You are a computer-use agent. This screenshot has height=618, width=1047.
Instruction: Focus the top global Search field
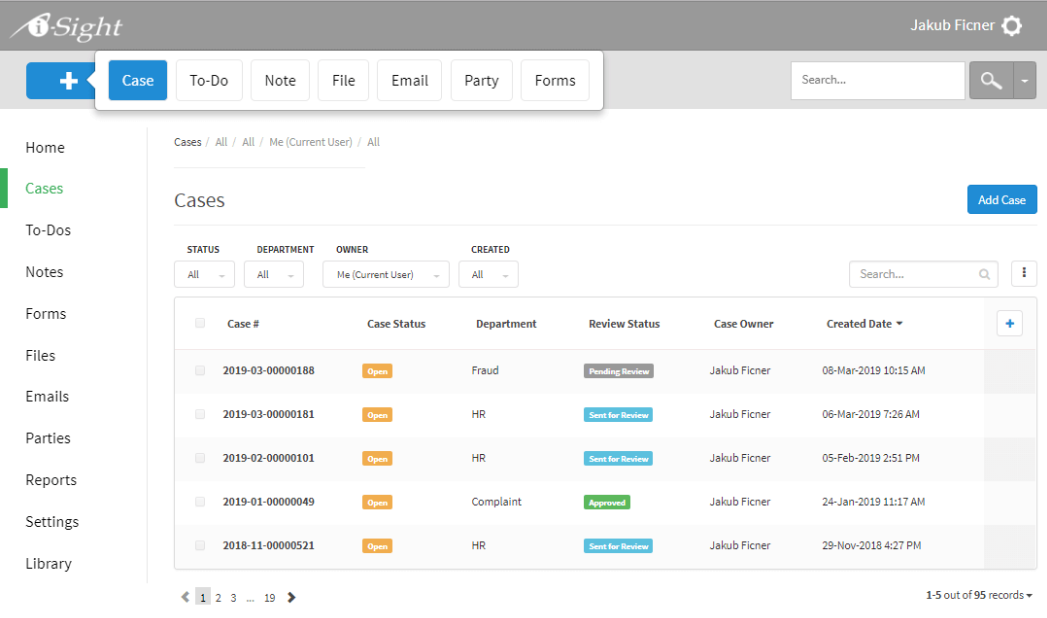click(877, 80)
